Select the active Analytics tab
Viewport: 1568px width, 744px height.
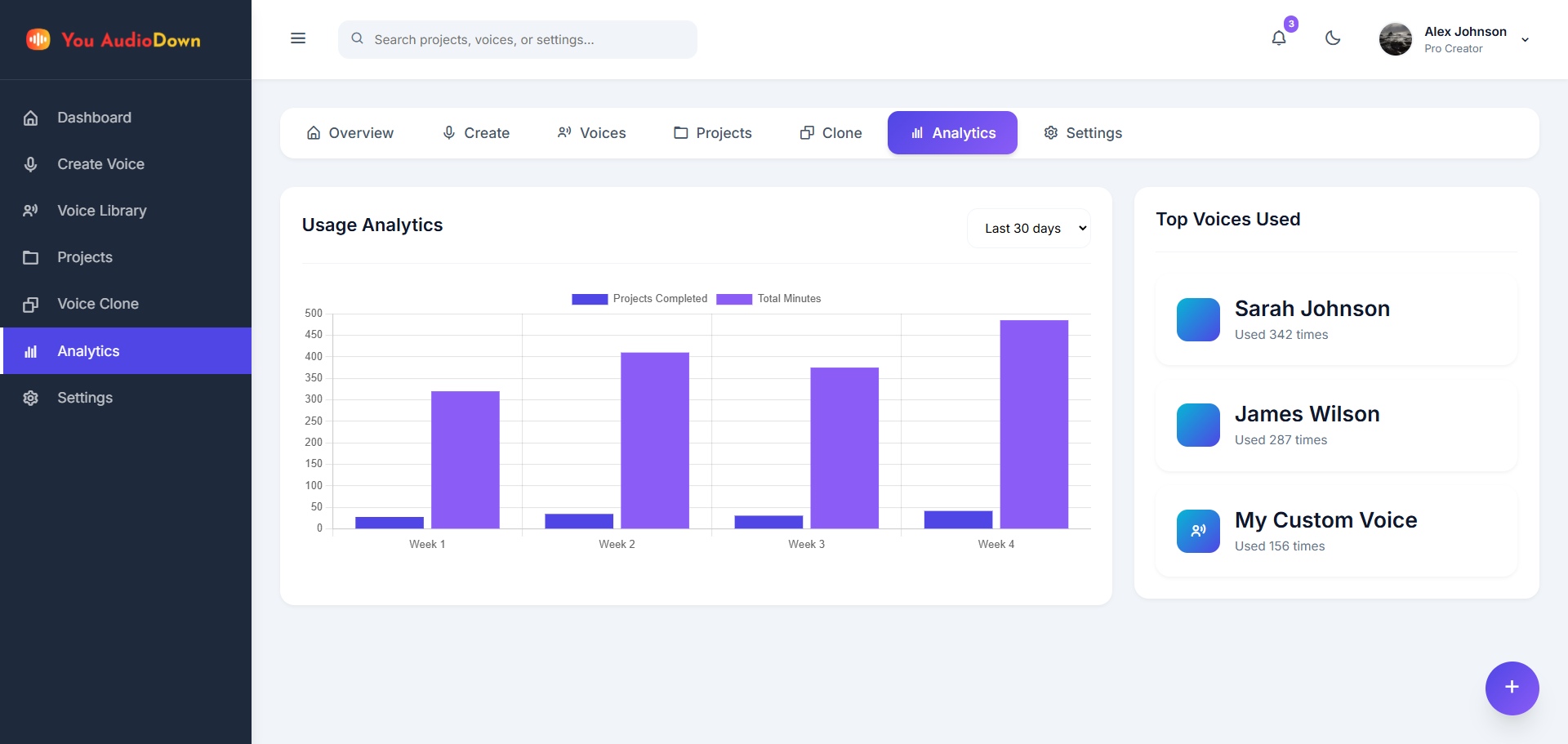952,133
